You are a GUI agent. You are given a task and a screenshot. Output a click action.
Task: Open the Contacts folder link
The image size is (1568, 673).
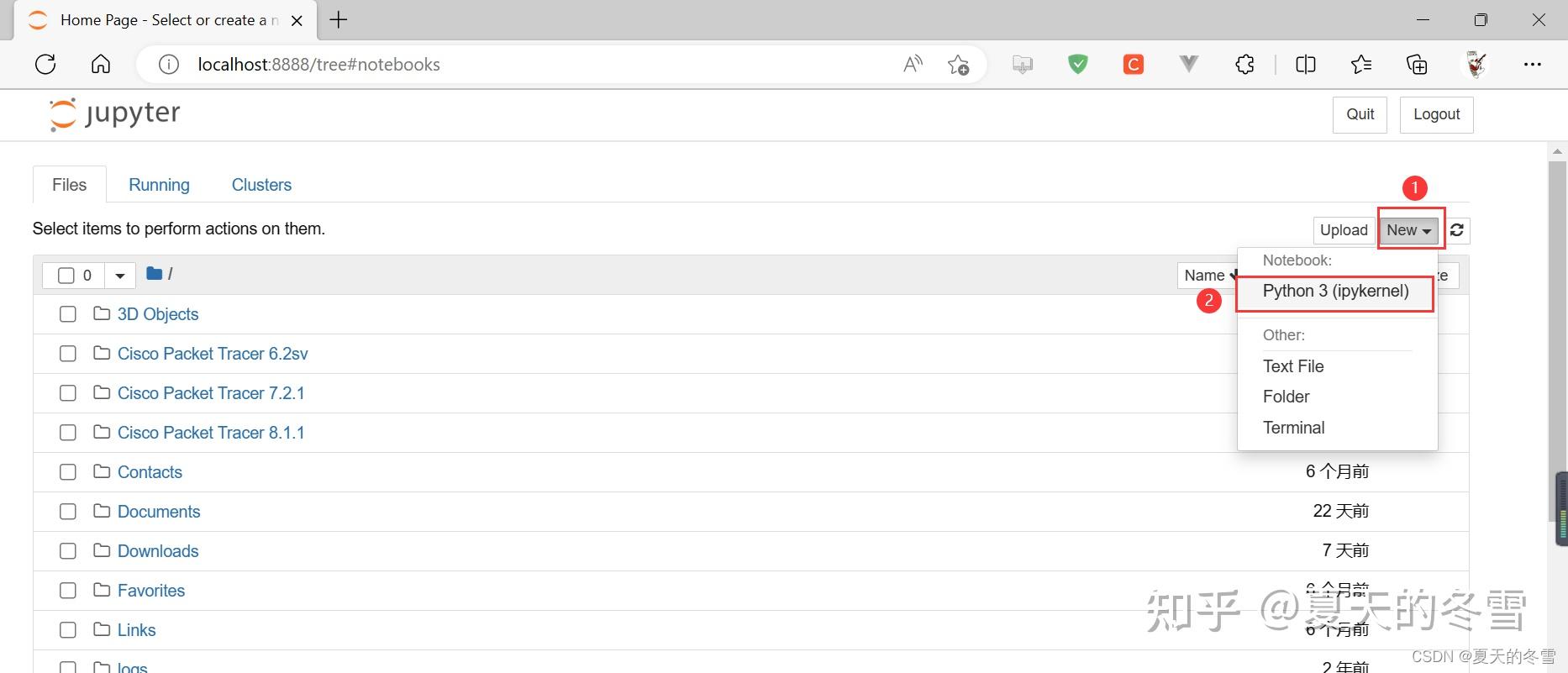(150, 472)
